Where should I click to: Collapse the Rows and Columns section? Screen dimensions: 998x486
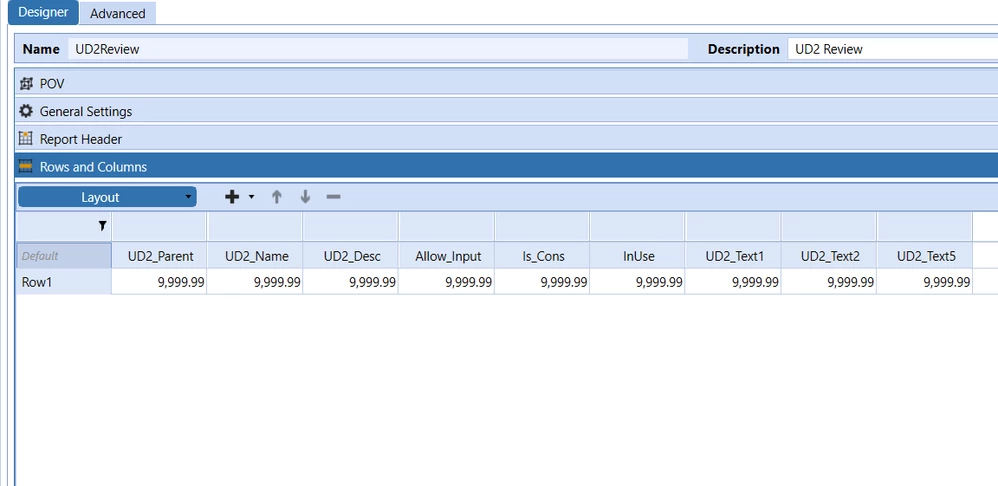506,167
